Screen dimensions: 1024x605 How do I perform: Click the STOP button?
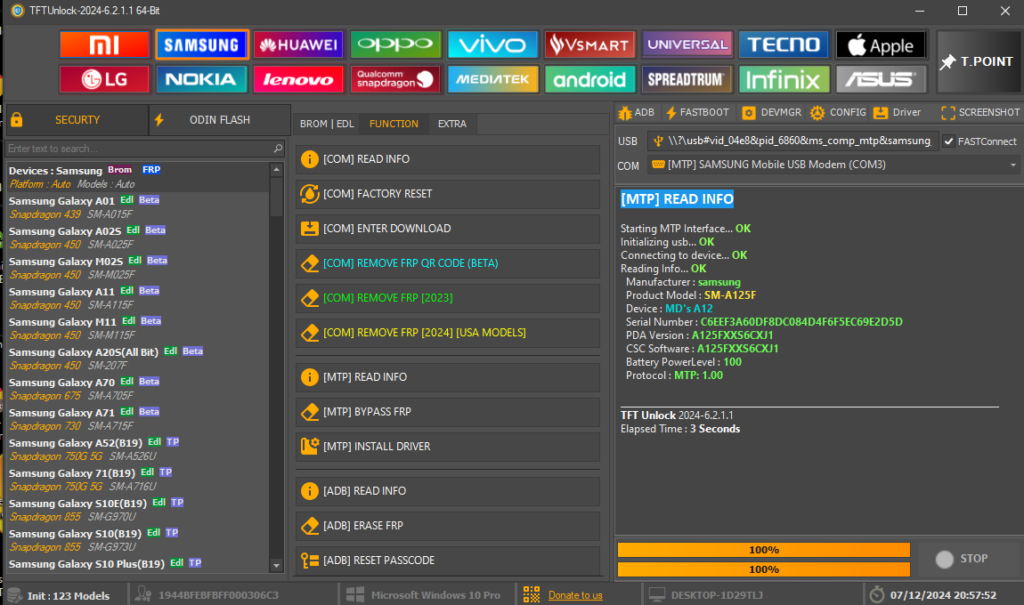(968, 559)
